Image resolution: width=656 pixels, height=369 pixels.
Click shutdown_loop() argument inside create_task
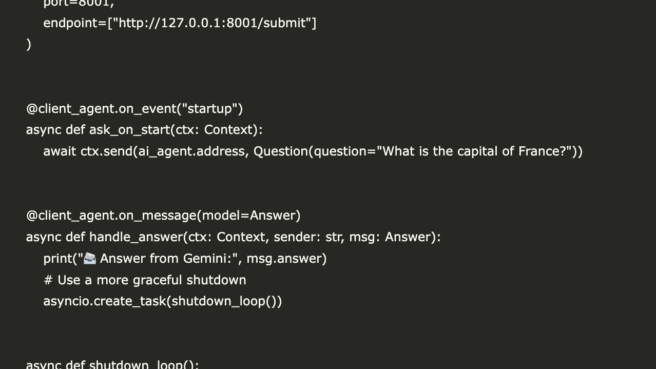223,302
